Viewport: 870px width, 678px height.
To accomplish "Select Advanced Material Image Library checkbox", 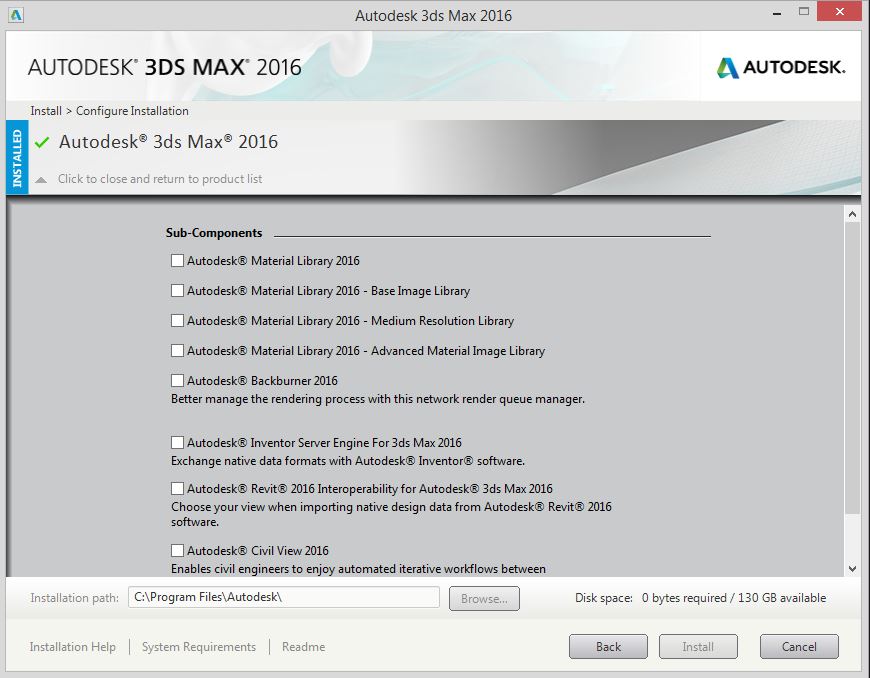I will click(x=177, y=351).
